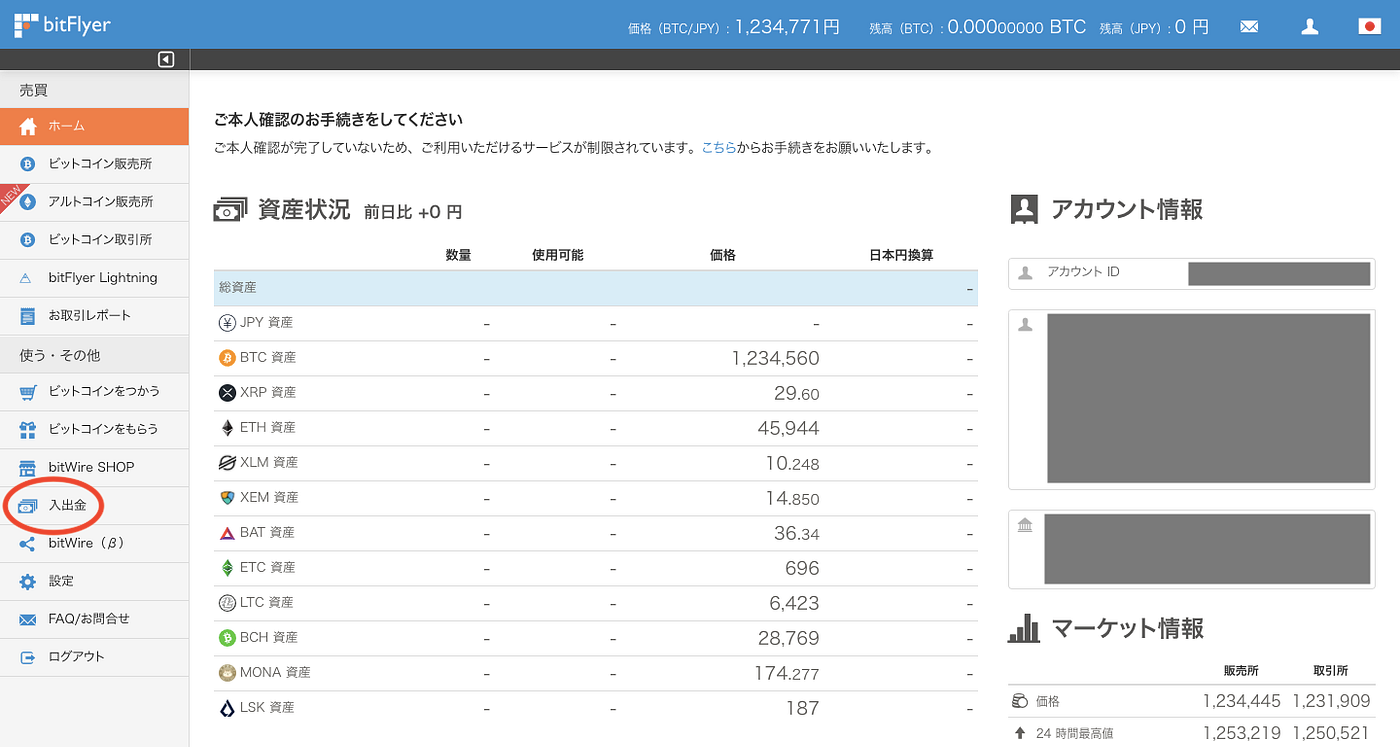Viewport: 1400px width, 747px height.
Task: Click the 使用可能 column header
Action: [558, 255]
